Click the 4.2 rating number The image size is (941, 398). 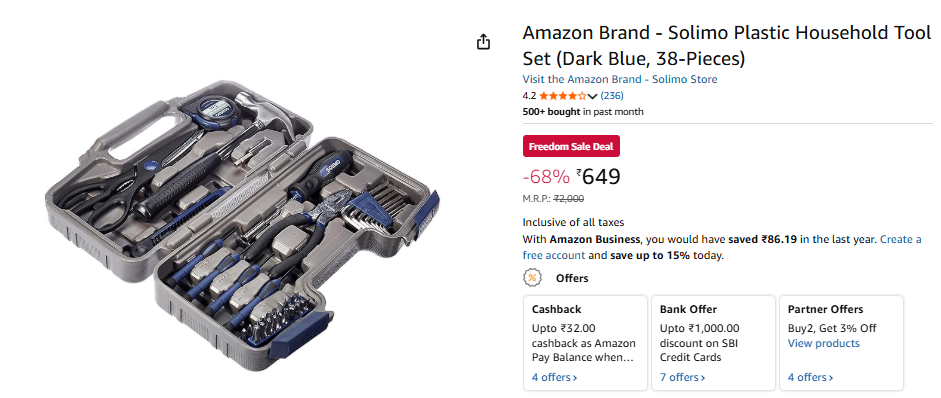529,96
